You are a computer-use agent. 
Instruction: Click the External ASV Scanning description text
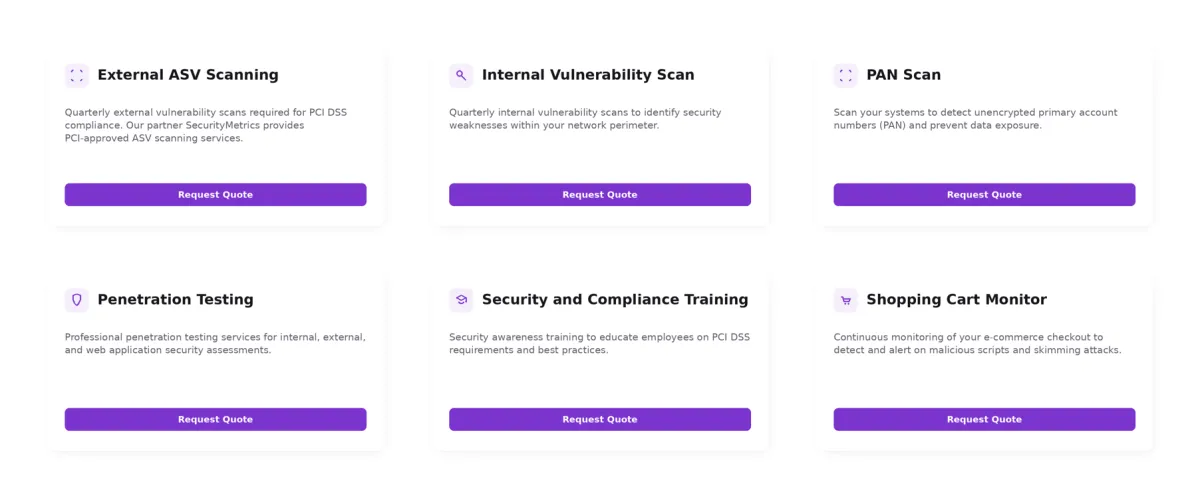(206, 125)
